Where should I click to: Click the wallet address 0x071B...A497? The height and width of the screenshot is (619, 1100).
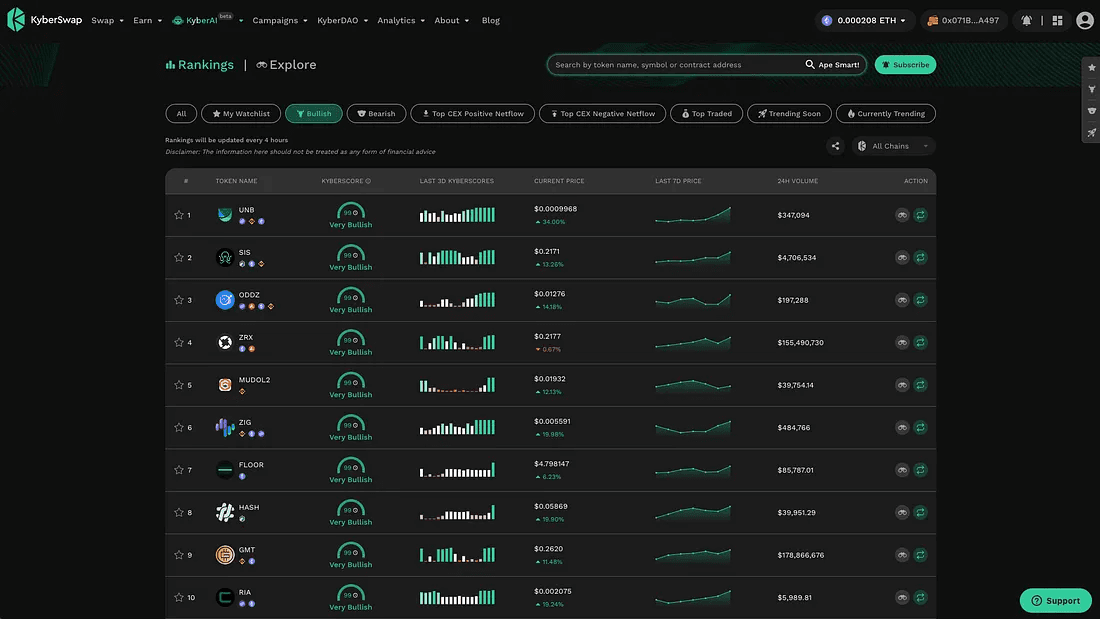(x=962, y=20)
